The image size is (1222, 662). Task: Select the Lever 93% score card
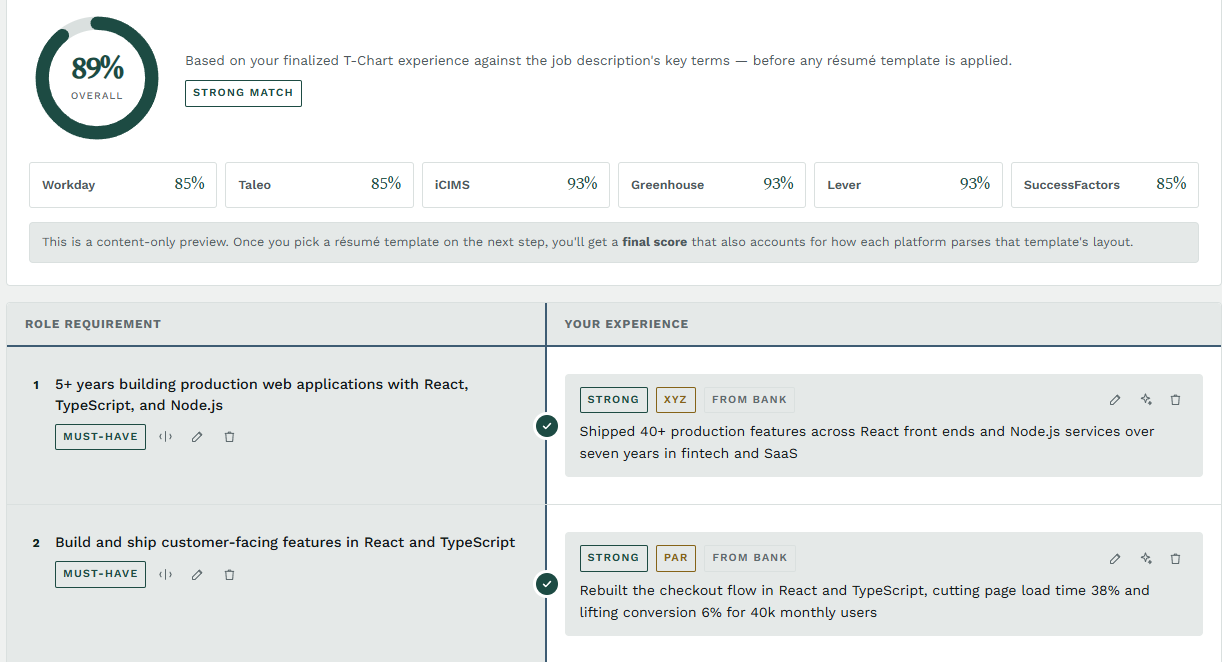pyautogui.click(x=908, y=185)
